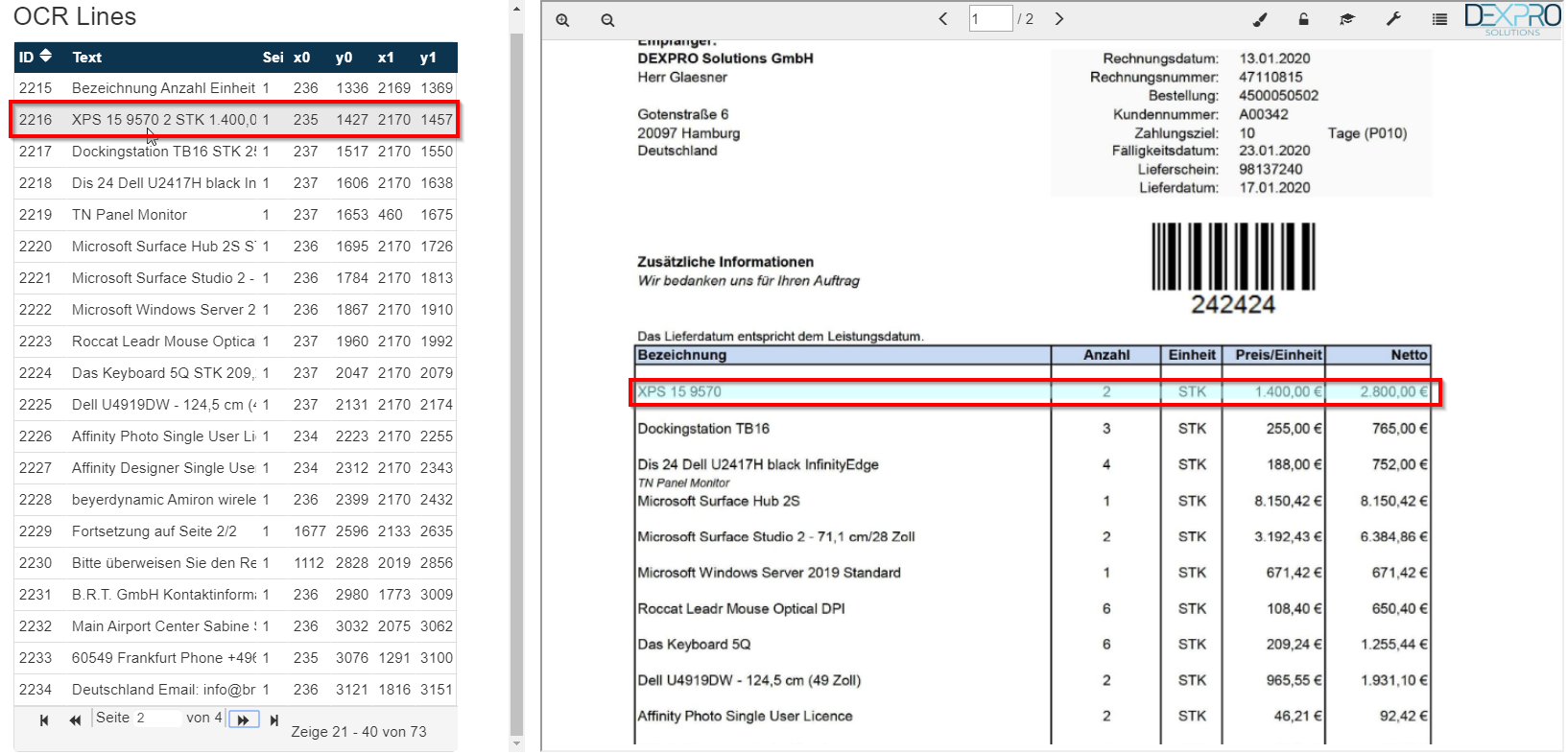Jump to first OCR lines page
This screenshot has width=1568, height=754.
point(44,719)
